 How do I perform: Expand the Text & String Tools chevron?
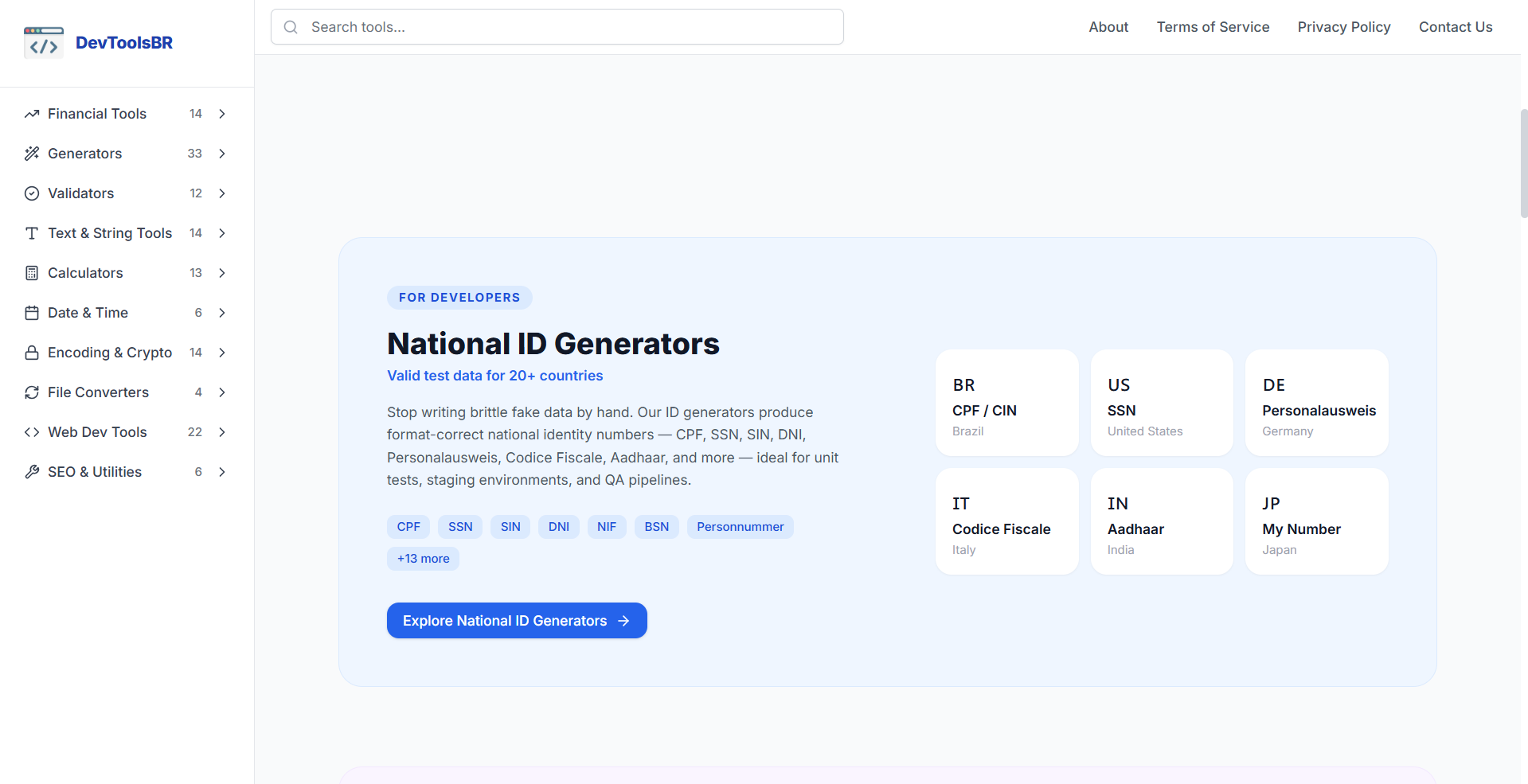tap(222, 233)
